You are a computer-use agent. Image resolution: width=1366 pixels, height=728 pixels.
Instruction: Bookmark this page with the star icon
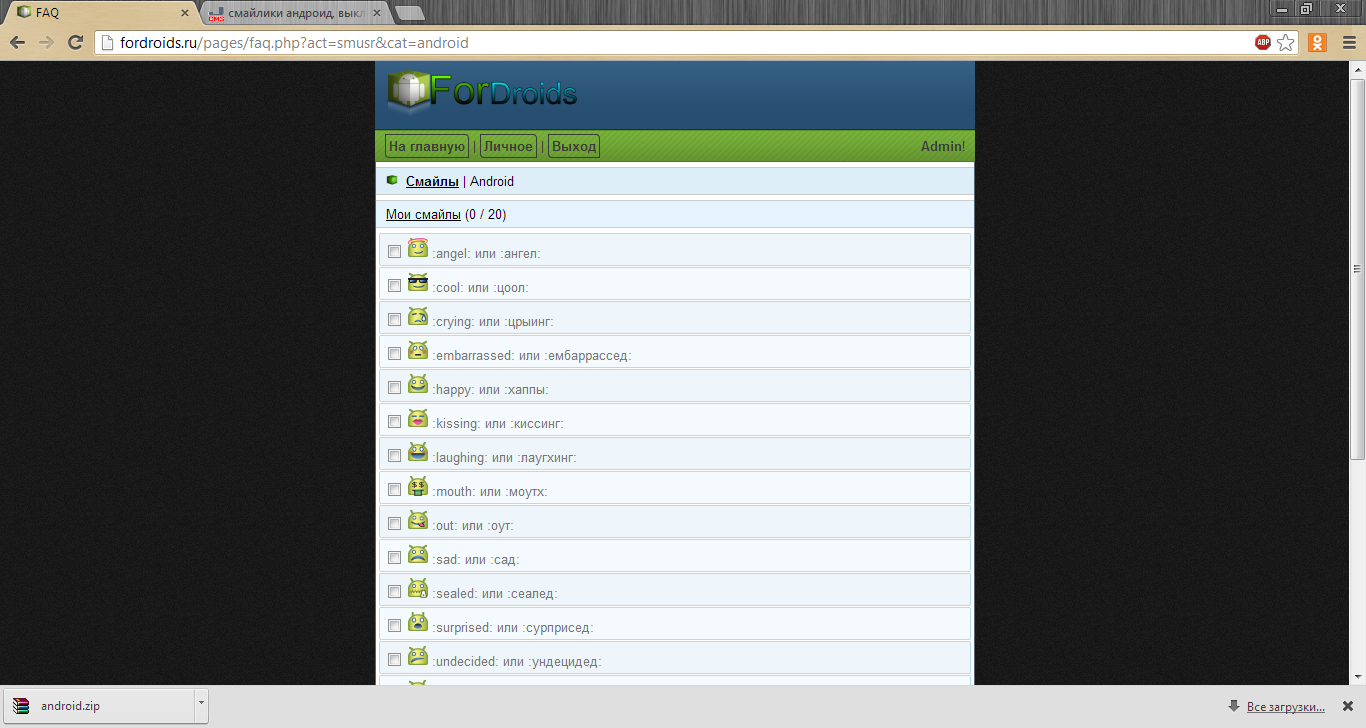coord(1286,43)
